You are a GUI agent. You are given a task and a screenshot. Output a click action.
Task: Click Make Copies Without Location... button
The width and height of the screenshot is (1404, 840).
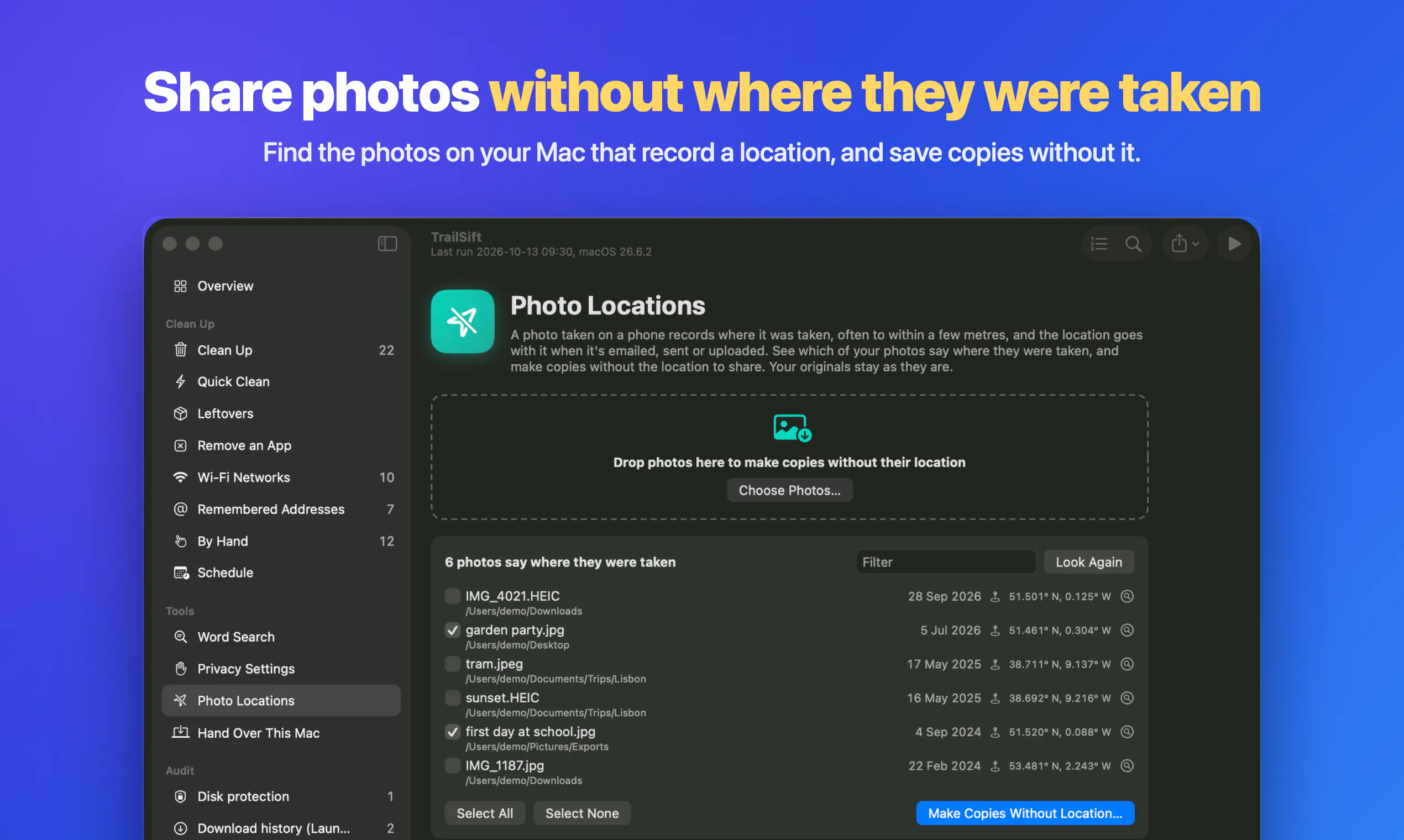1025,813
